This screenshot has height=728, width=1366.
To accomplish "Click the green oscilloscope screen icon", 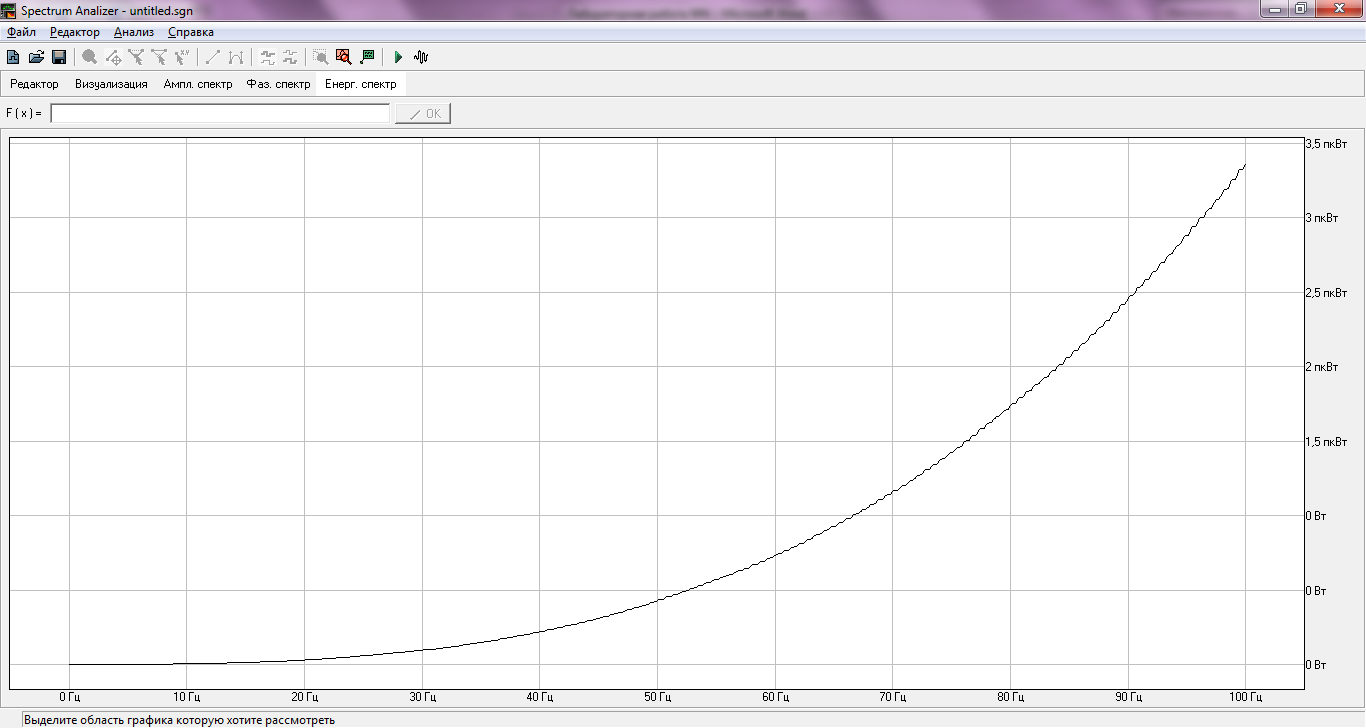I will point(367,57).
